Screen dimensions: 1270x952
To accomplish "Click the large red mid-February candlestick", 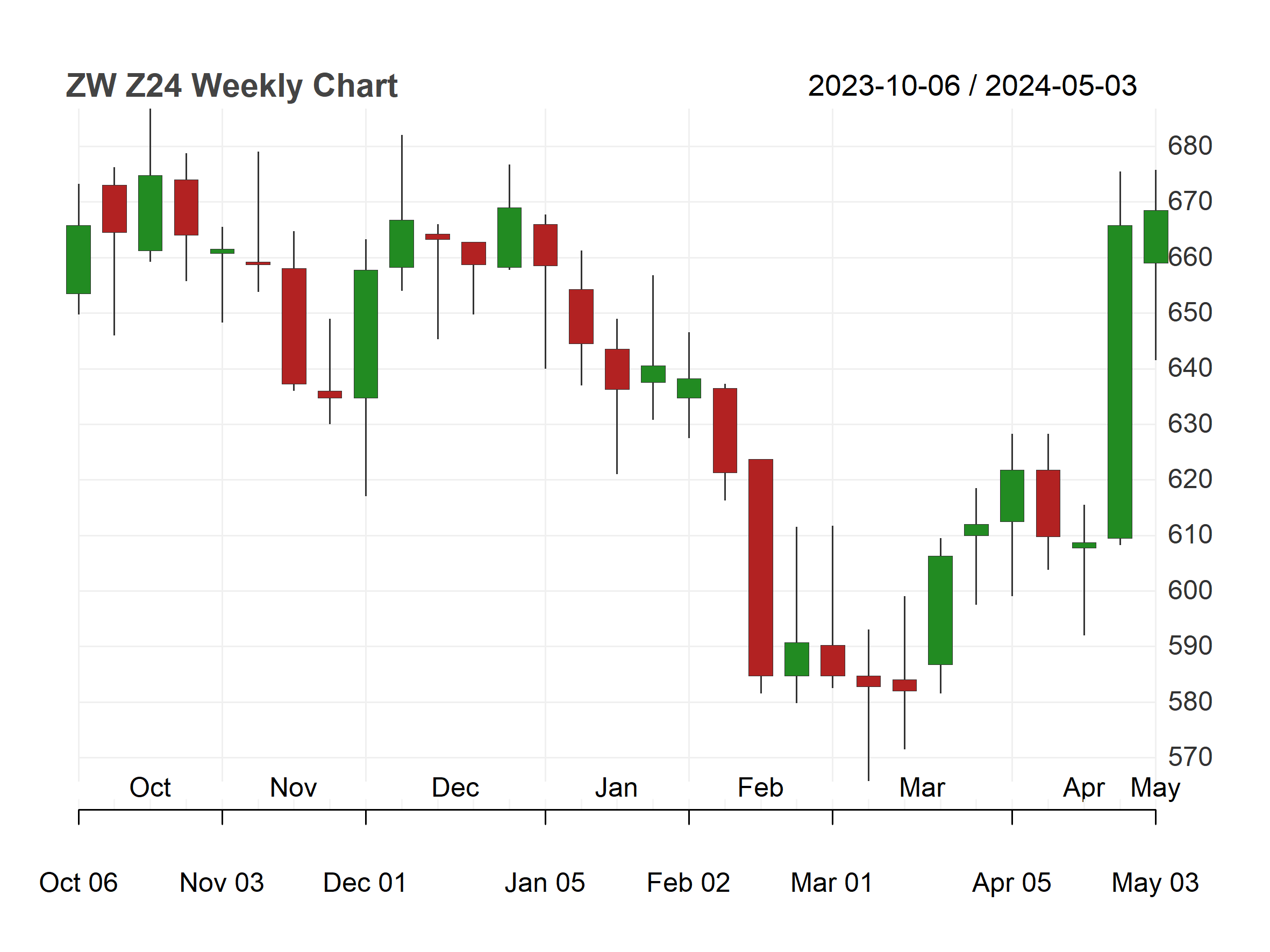I will coord(761,568).
